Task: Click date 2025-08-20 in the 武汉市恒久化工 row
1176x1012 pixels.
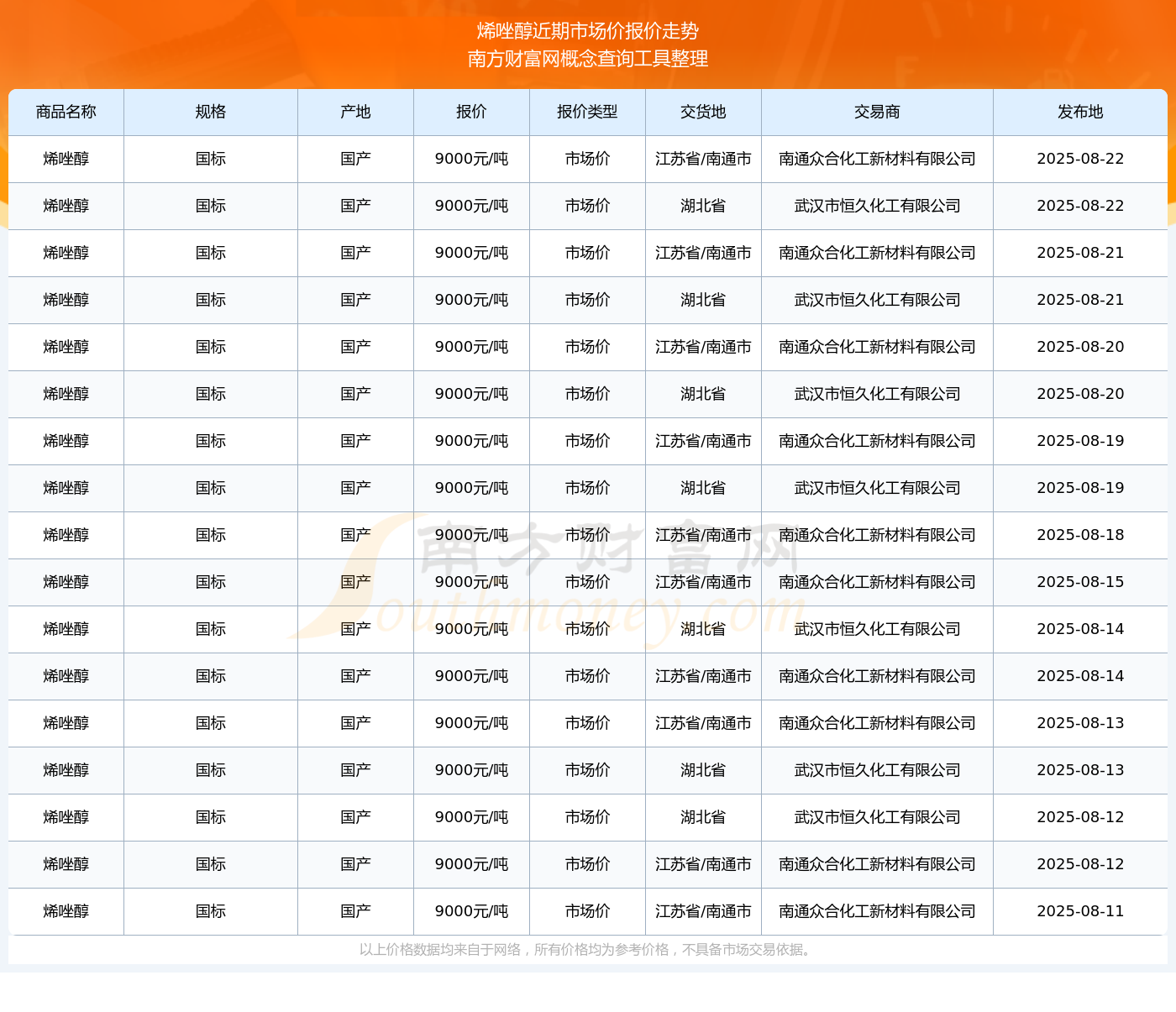Action: 1081,394
